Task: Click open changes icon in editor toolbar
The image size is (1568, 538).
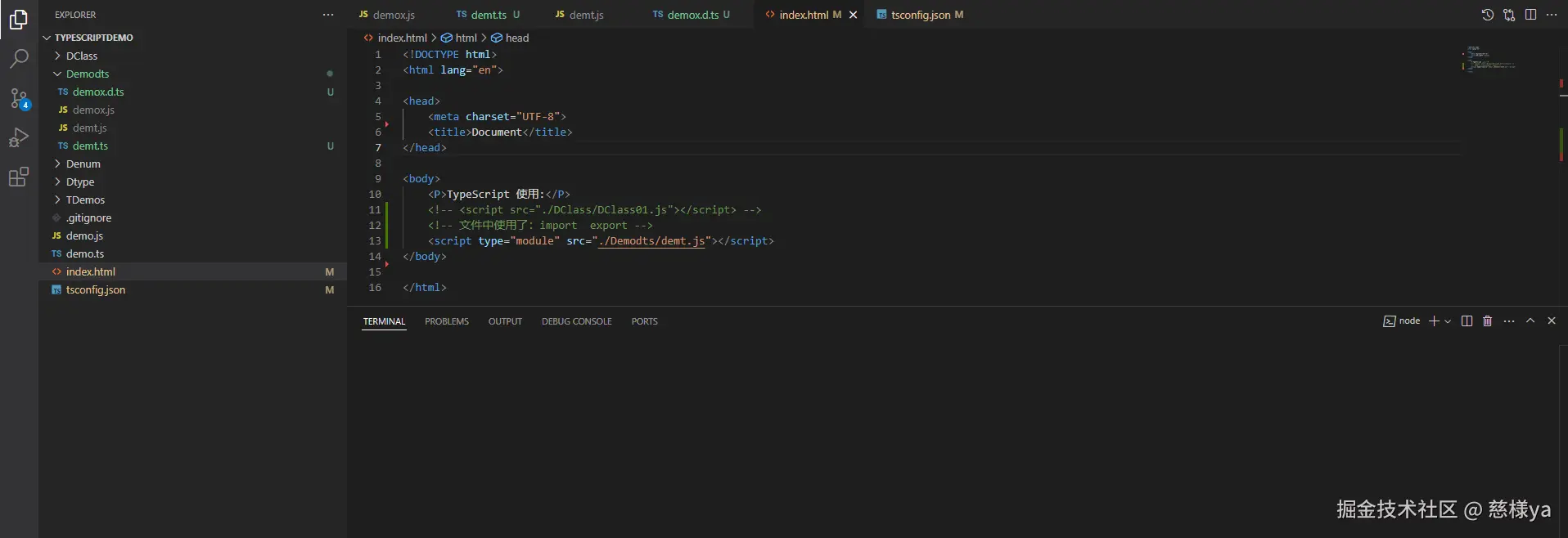Action: point(1509,15)
